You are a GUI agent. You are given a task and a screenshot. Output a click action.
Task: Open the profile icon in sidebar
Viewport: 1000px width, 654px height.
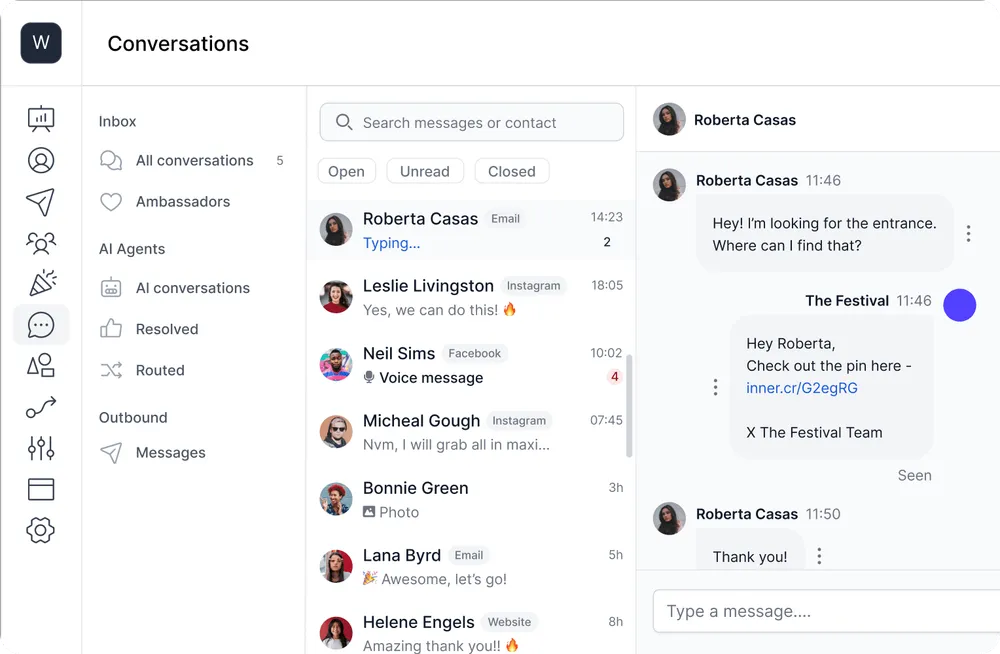pyautogui.click(x=41, y=160)
